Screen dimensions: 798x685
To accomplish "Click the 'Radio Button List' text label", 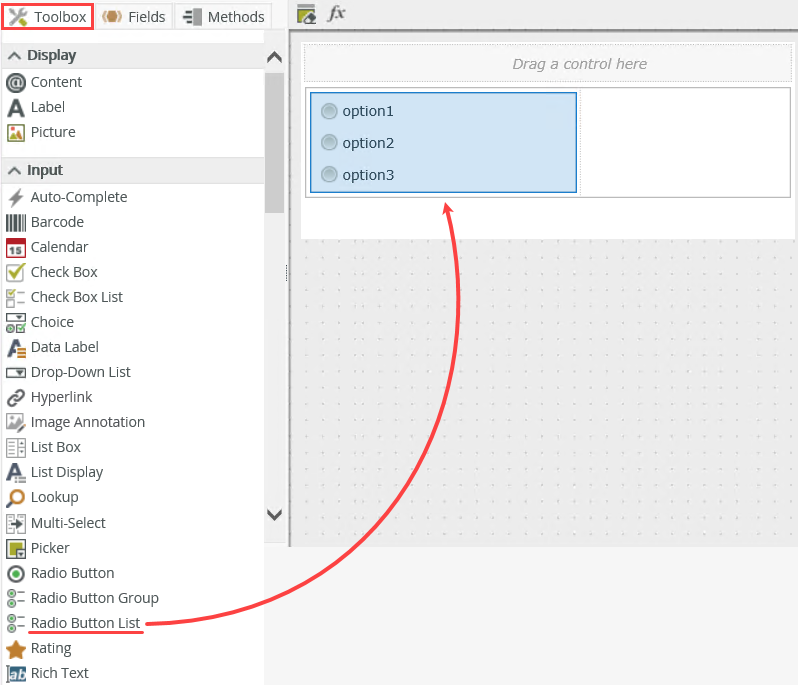I will [x=86, y=623].
